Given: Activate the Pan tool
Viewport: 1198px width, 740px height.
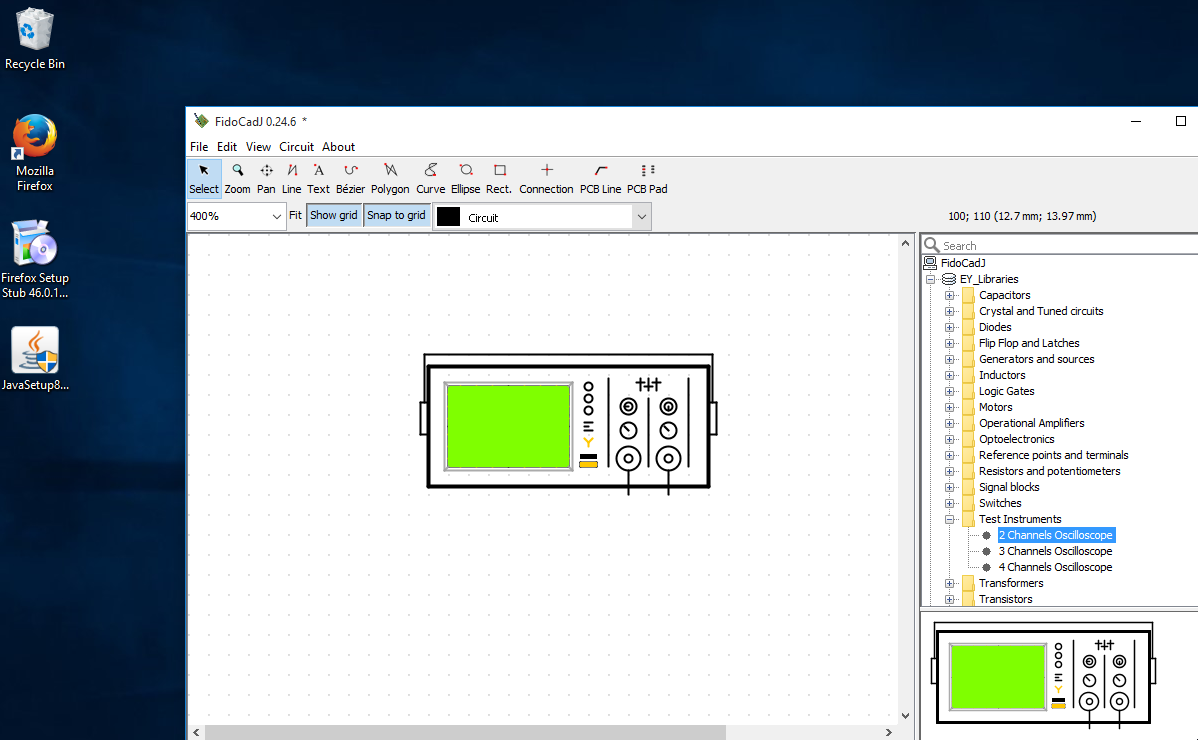Looking at the screenshot, I should (x=266, y=178).
